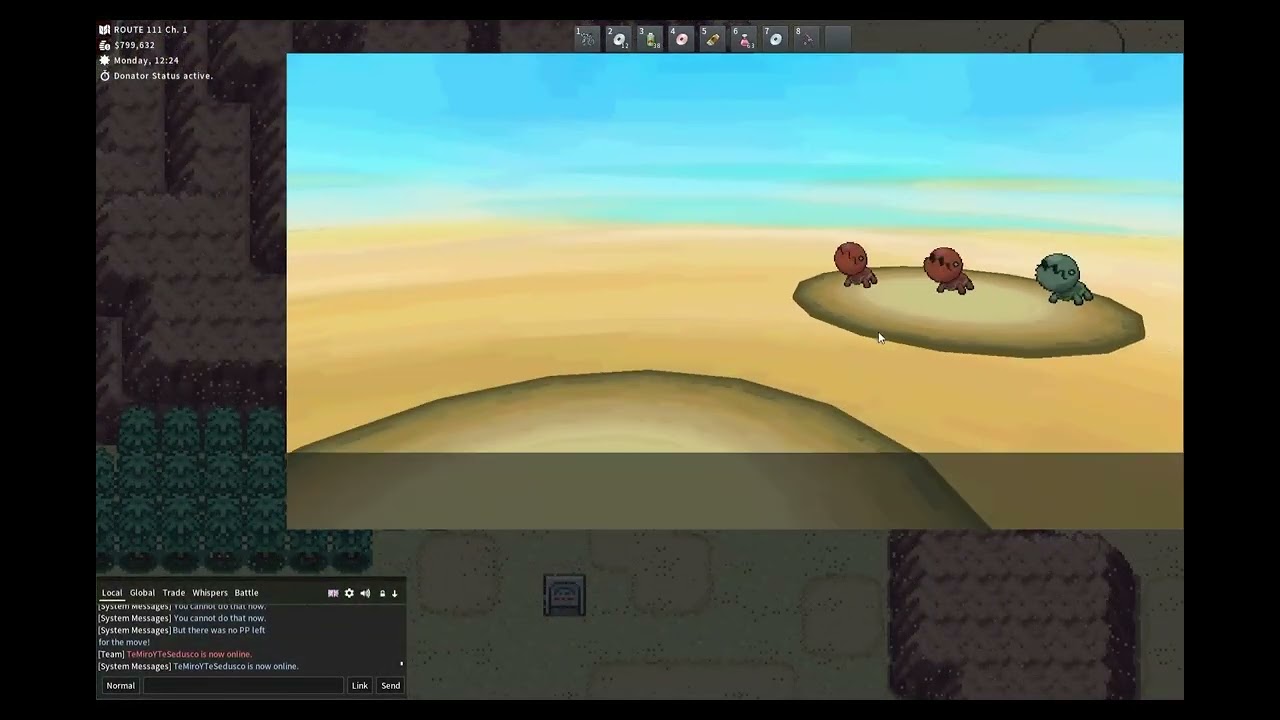The image size is (1280, 720).
Task: Click the empty ninth hotbar slot
Action: pos(838,39)
